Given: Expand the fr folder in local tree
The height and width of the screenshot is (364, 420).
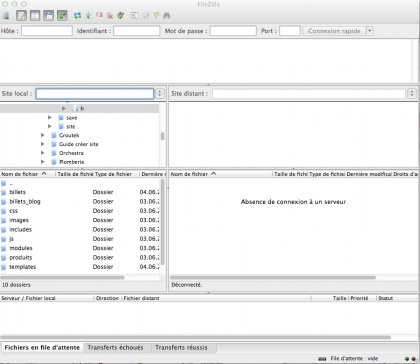Looking at the screenshot, I should 63,108.
